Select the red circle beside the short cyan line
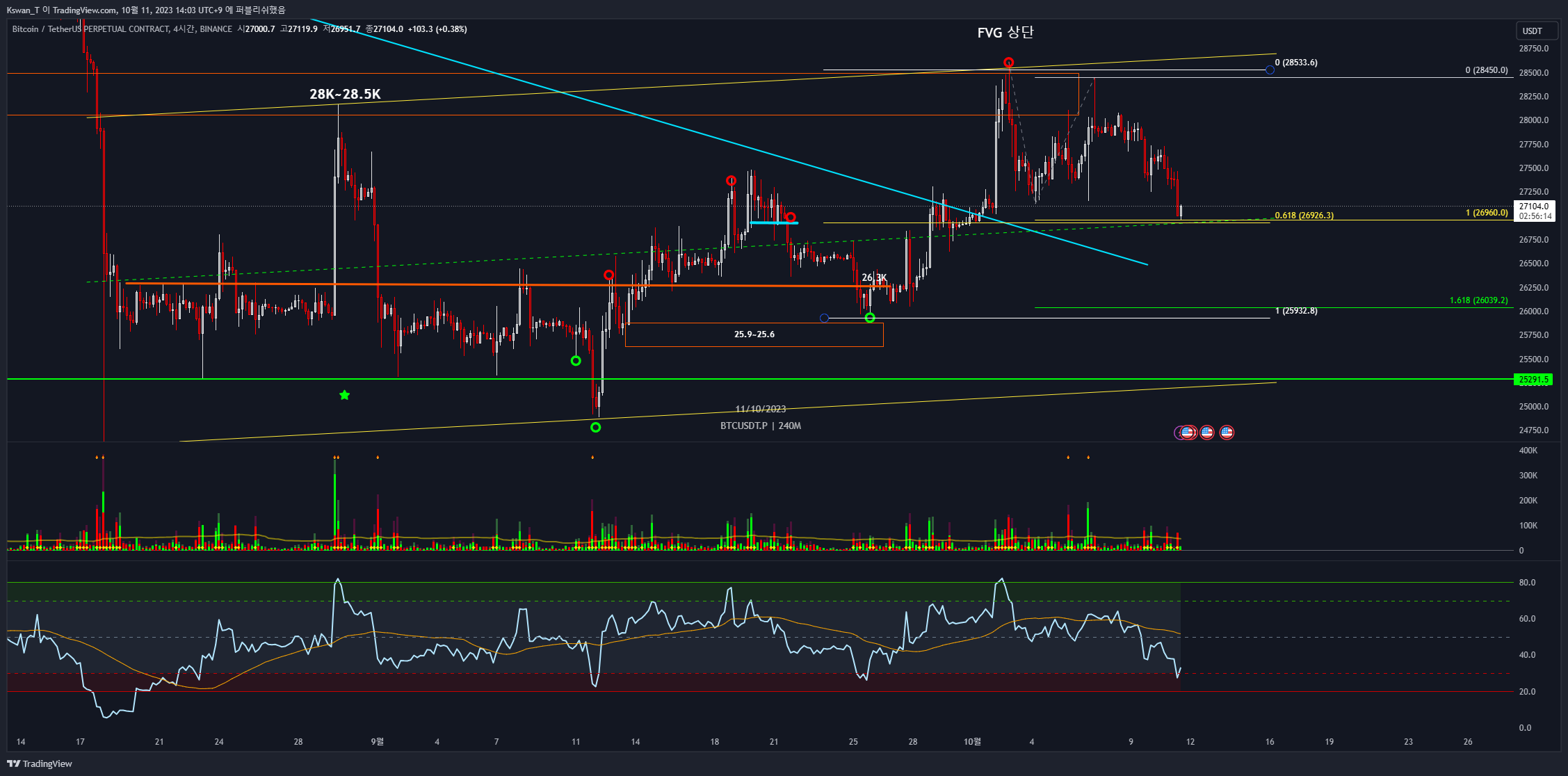Viewport: 1568px width, 776px height. [791, 218]
